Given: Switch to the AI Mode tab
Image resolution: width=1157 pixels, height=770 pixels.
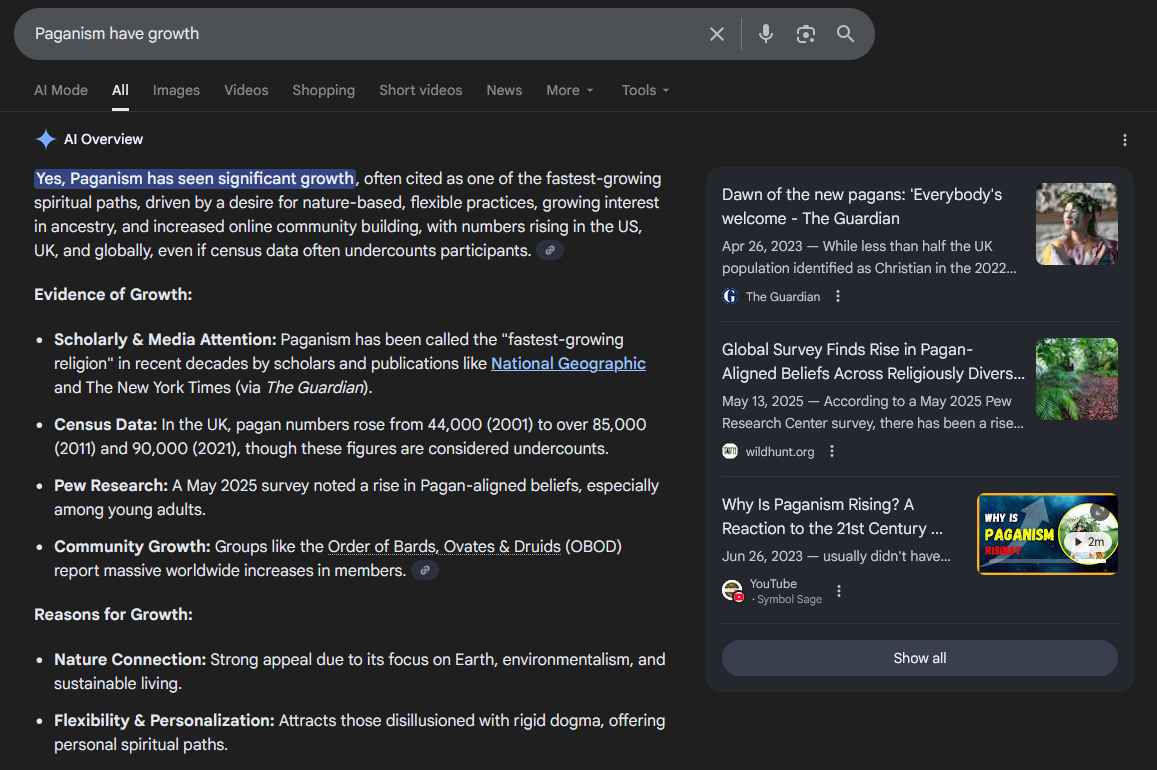Looking at the screenshot, I should [x=61, y=90].
